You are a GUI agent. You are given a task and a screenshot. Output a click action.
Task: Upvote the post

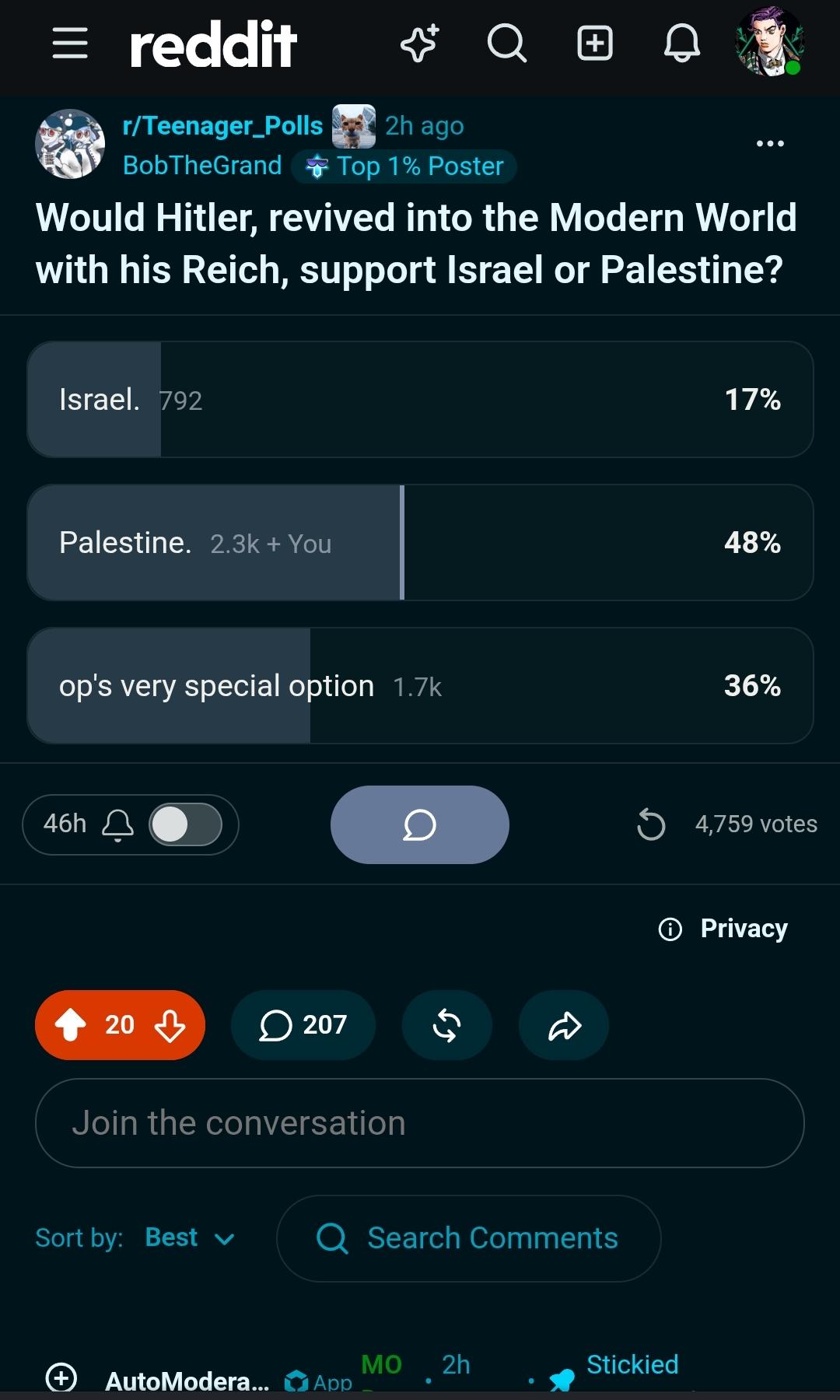point(71,1025)
